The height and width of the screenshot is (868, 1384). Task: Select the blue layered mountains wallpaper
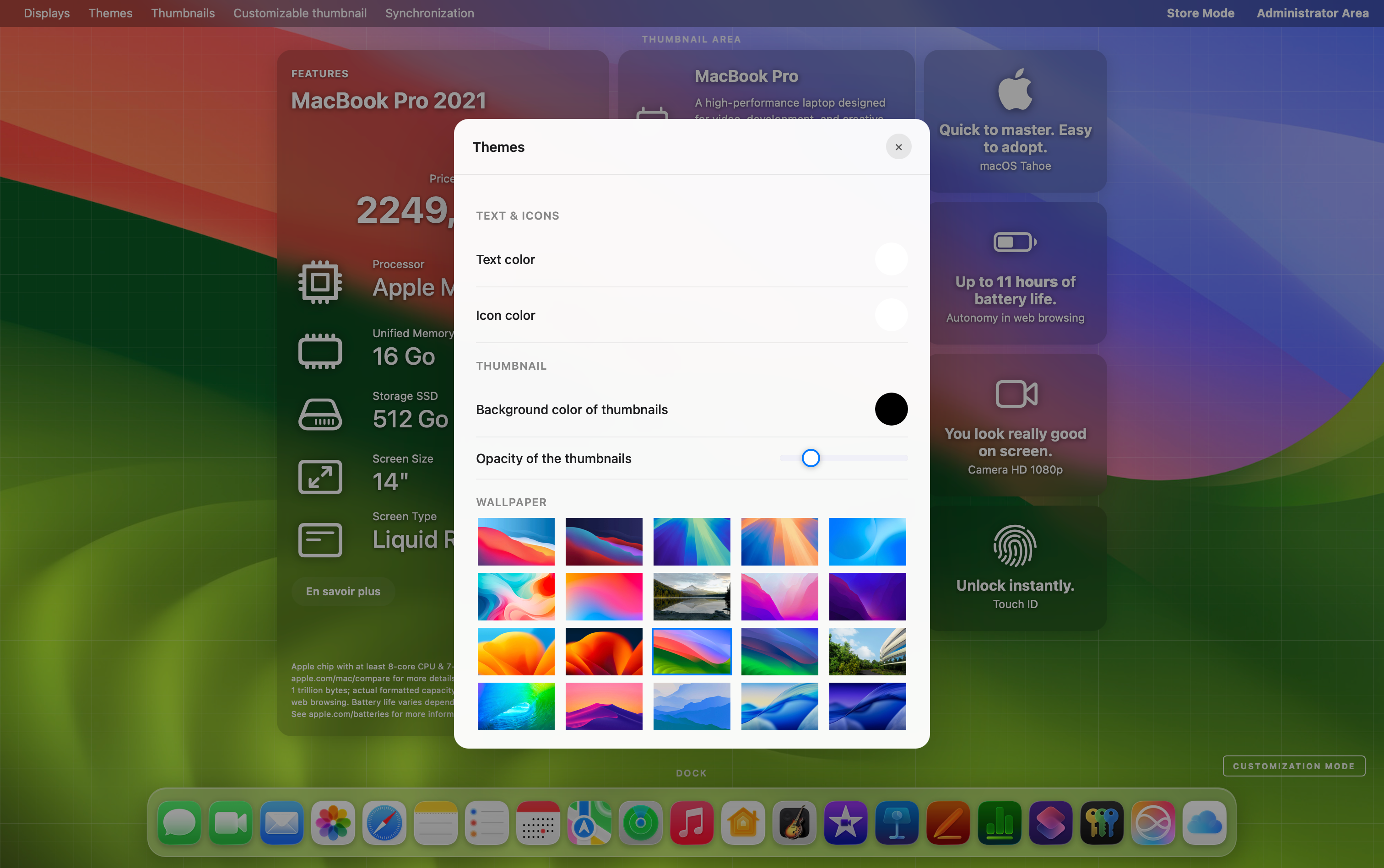[x=692, y=706]
